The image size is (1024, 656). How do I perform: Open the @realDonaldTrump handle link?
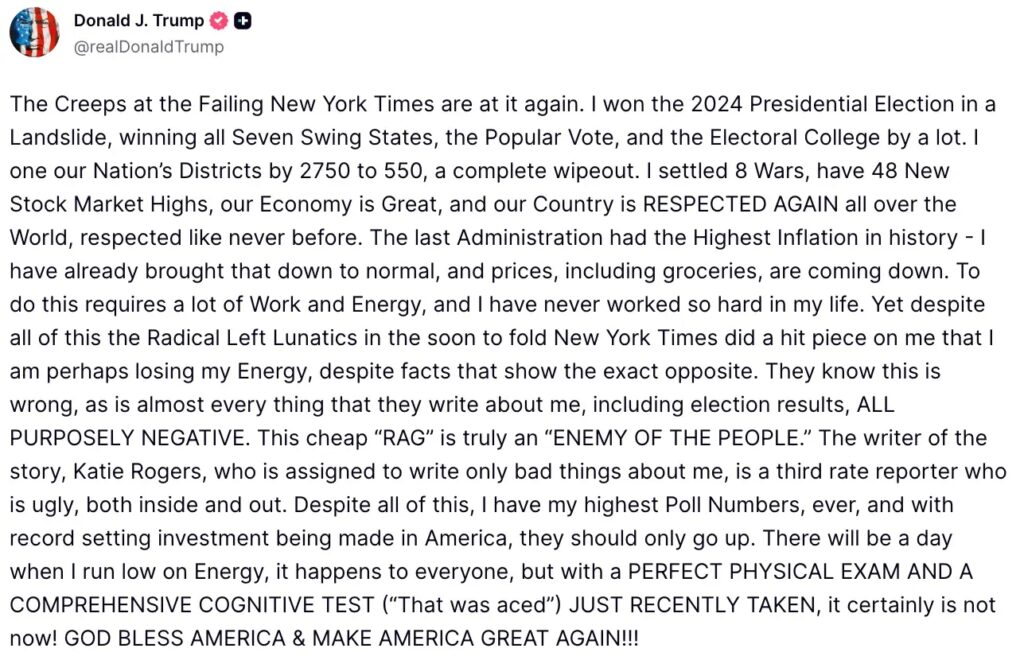149,47
